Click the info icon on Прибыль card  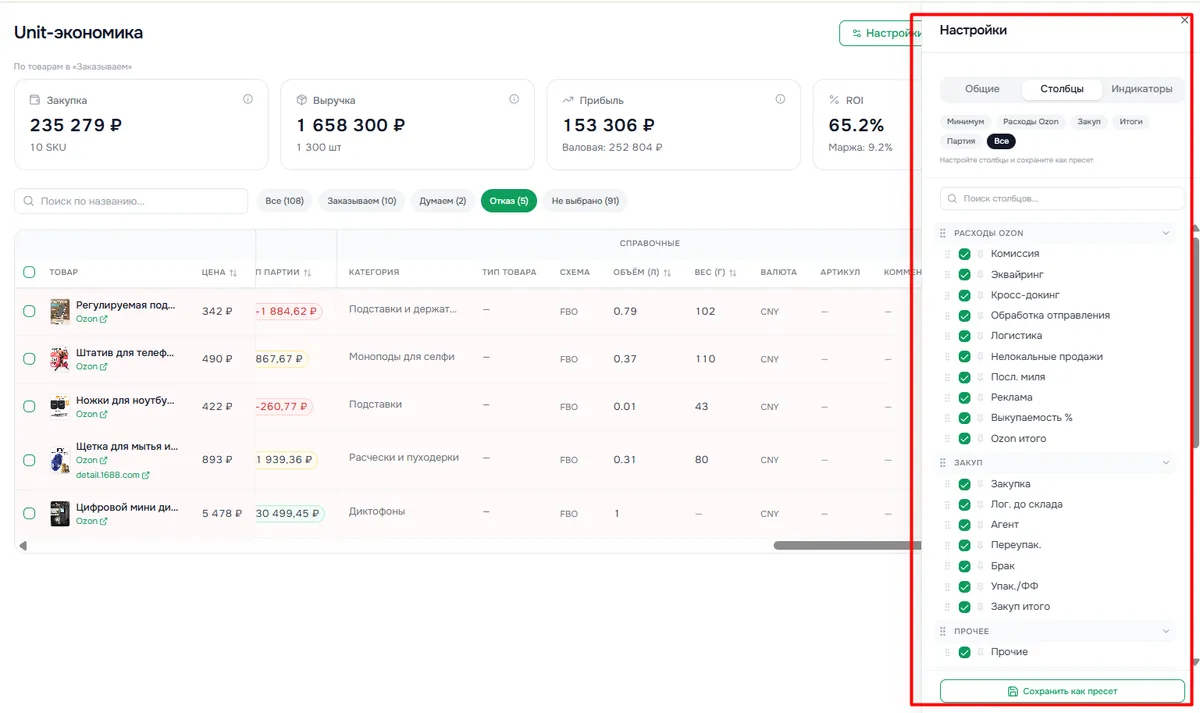pyautogui.click(x=780, y=99)
